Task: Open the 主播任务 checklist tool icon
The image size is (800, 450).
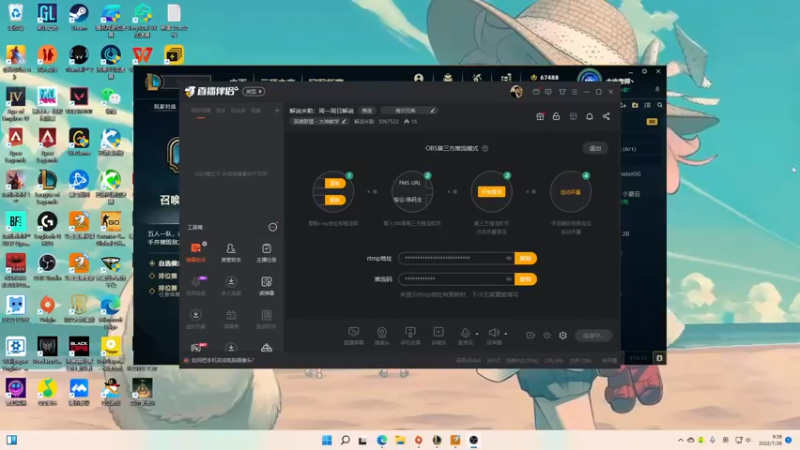Action: tap(266, 252)
